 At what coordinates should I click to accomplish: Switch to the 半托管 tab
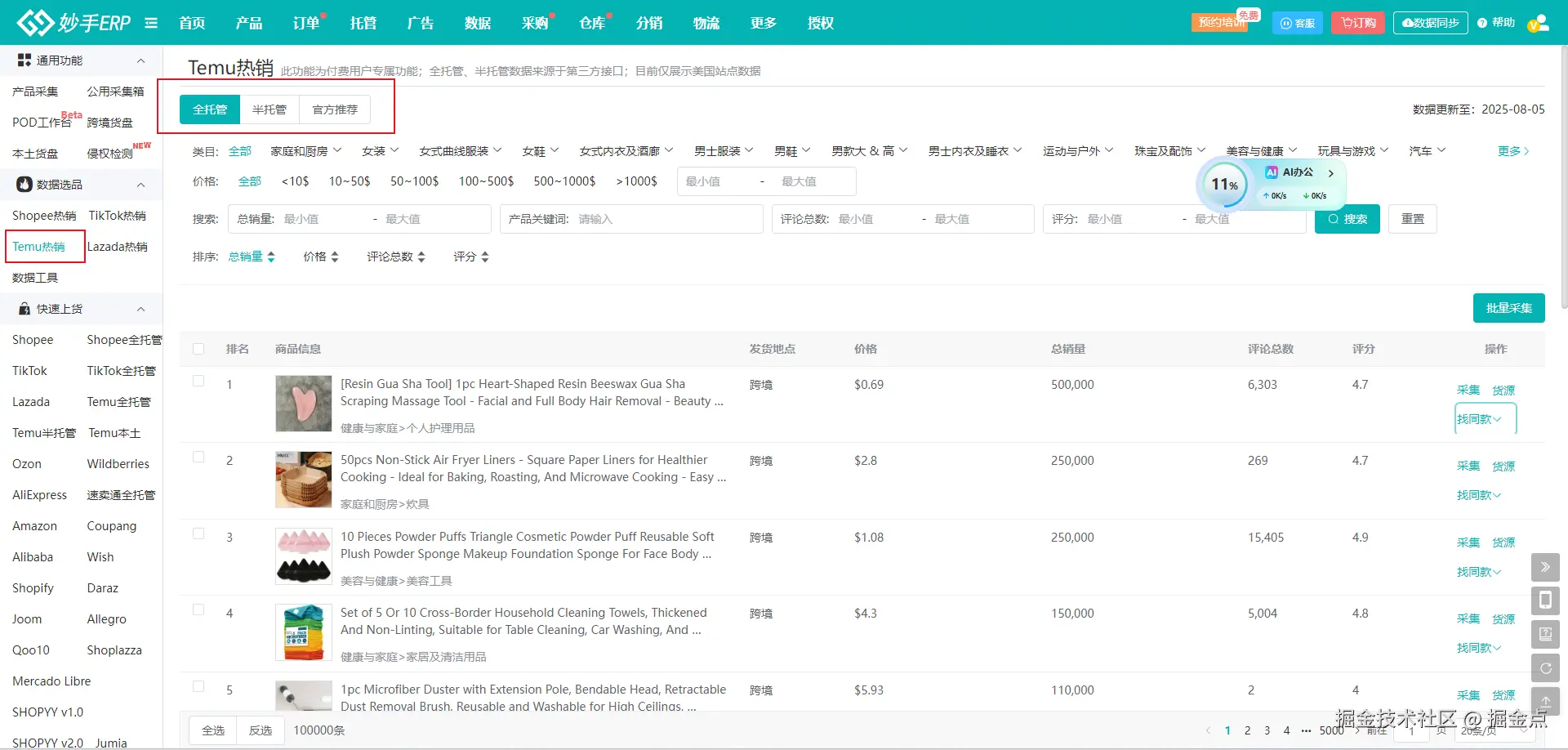pos(269,109)
